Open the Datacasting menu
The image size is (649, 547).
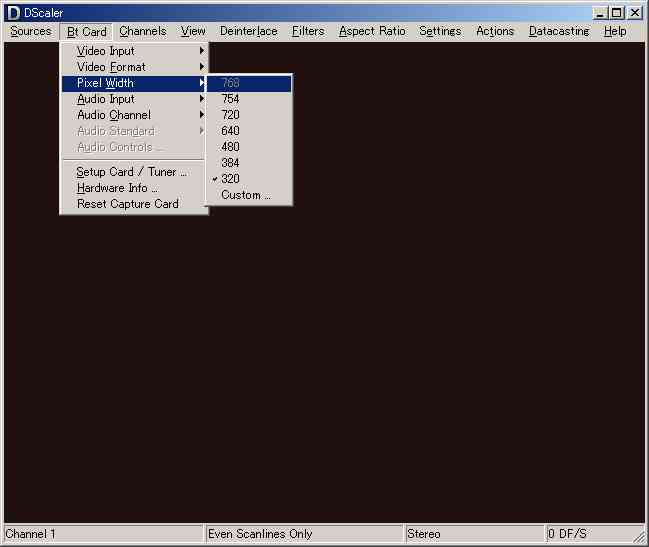(x=559, y=31)
